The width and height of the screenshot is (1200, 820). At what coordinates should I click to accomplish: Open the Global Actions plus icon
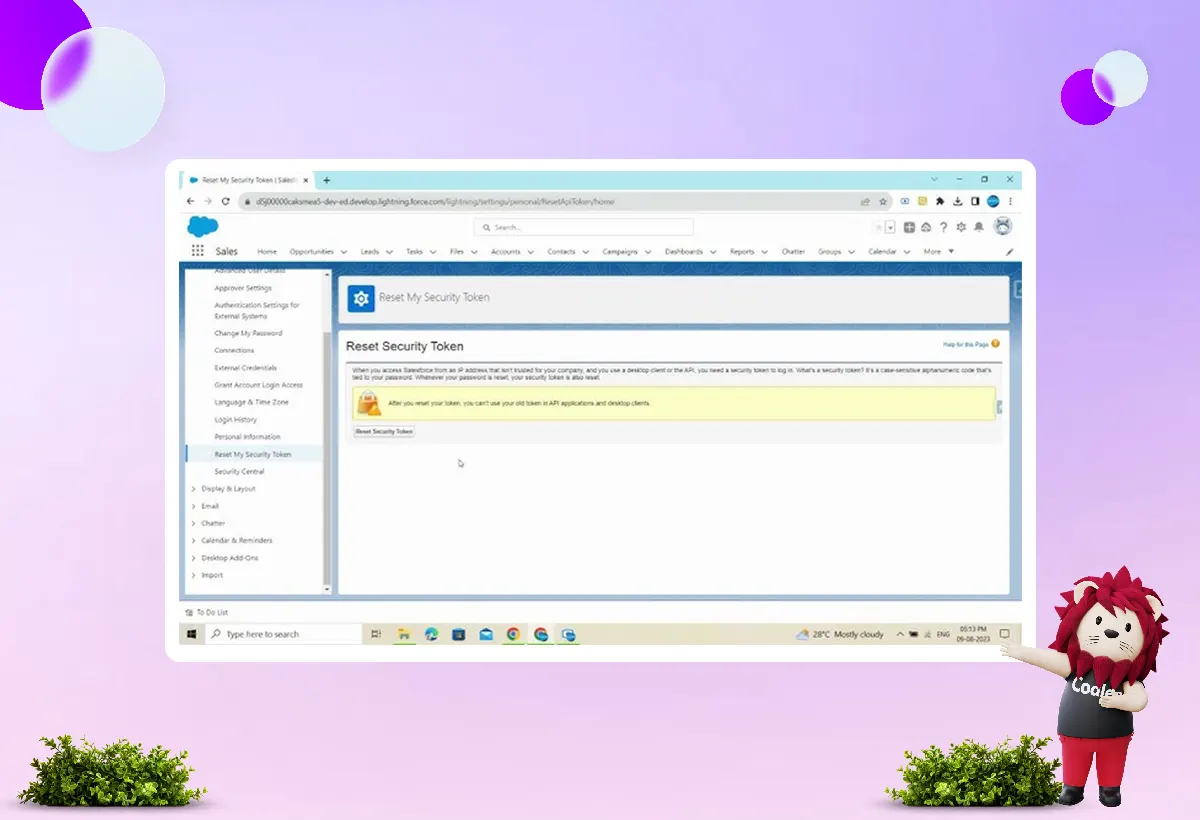coord(910,227)
